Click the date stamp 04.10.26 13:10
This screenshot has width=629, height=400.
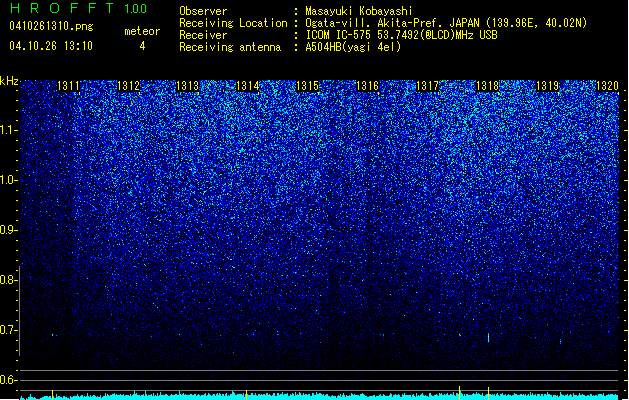tap(51, 46)
